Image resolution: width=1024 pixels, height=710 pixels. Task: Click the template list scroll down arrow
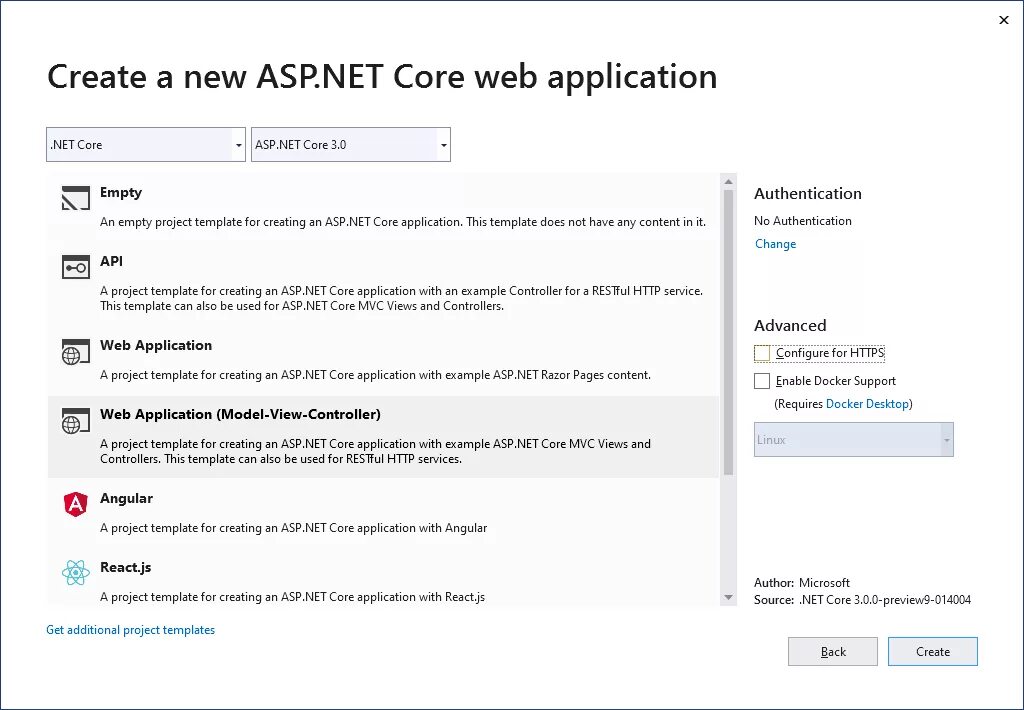click(729, 597)
